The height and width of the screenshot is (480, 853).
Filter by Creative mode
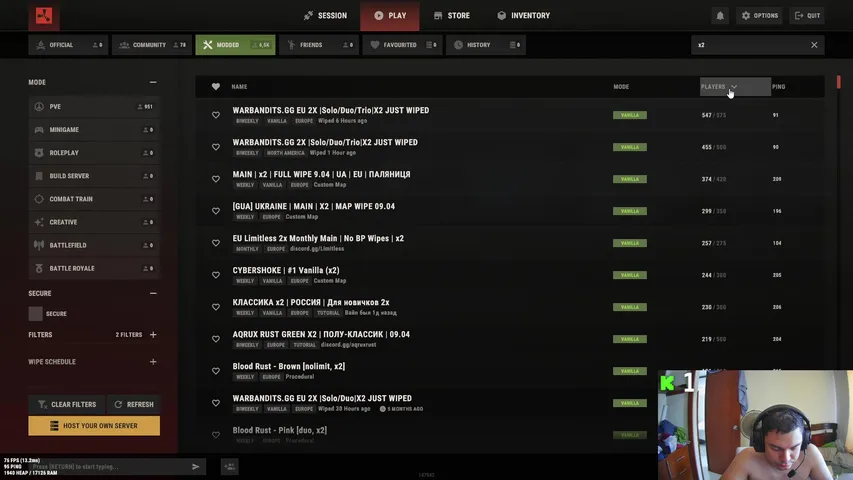[x=94, y=222]
